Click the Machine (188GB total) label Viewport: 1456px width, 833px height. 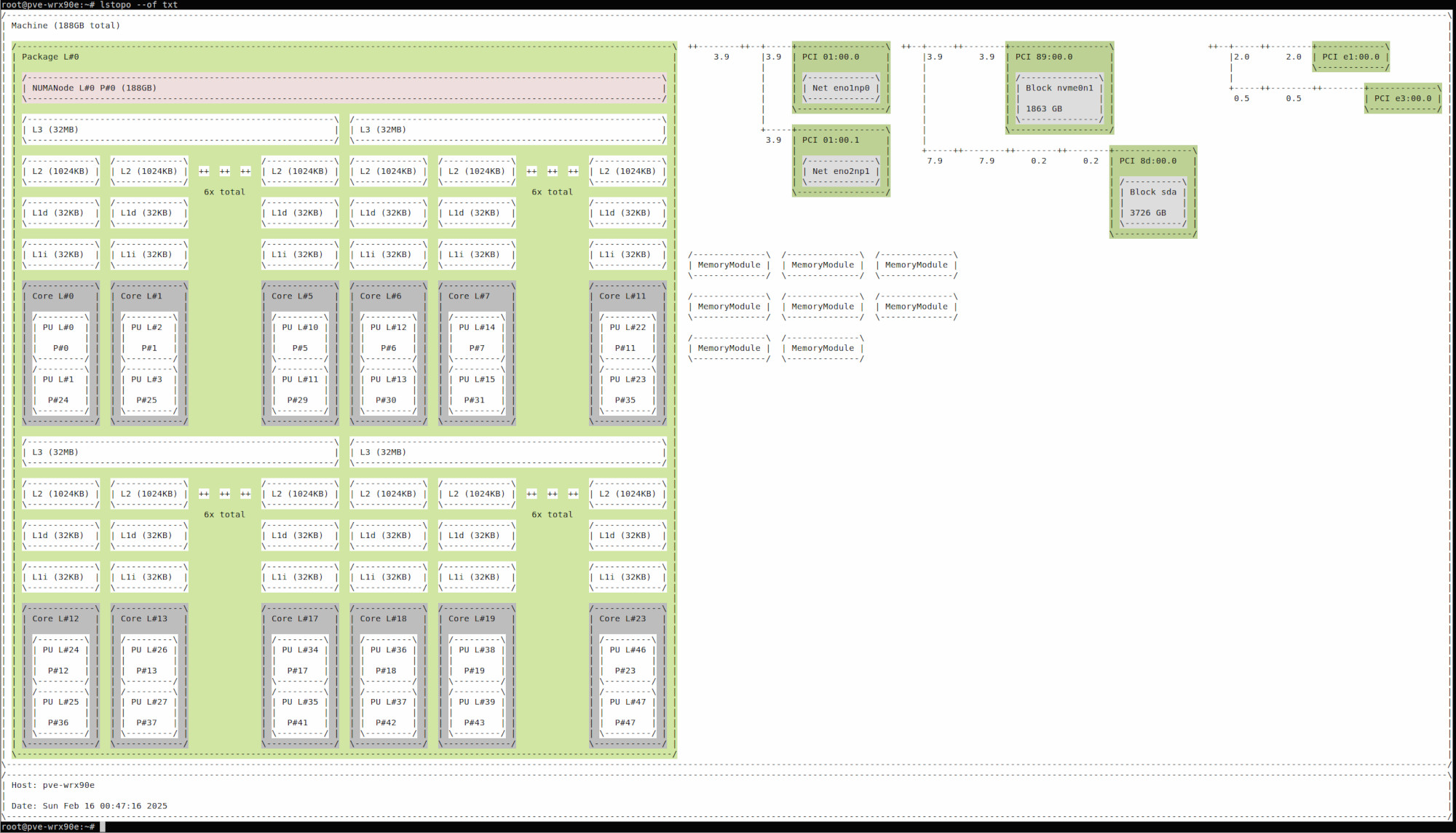66,25
